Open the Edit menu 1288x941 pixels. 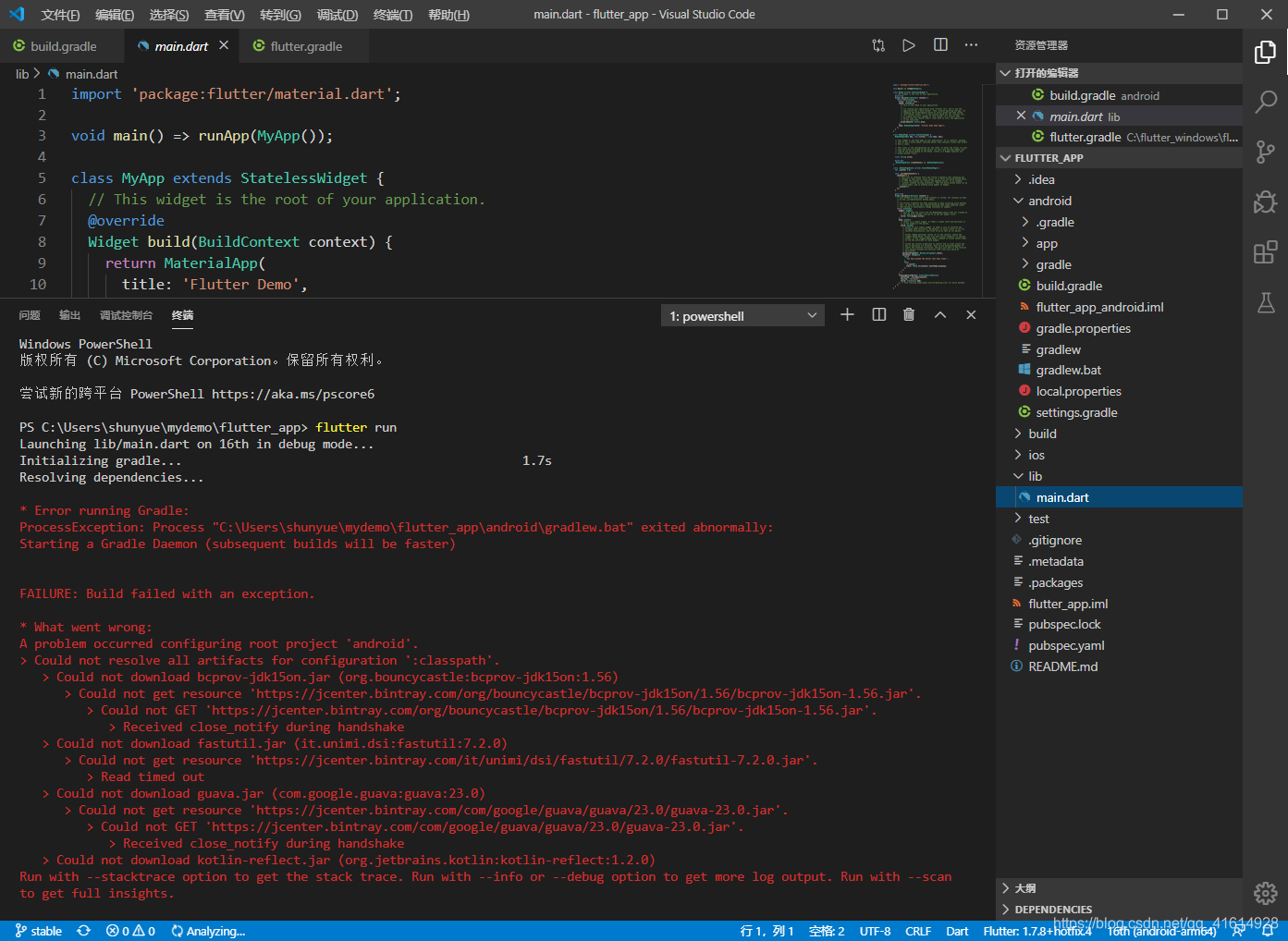point(115,15)
